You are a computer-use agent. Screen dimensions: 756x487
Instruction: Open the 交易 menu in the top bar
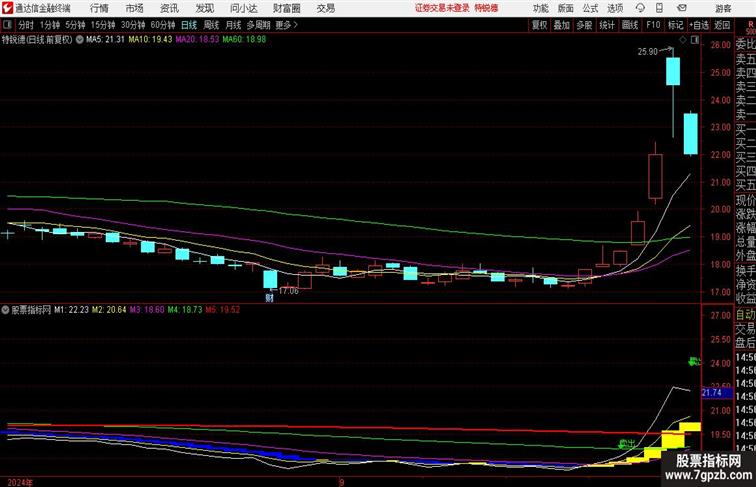[326, 8]
